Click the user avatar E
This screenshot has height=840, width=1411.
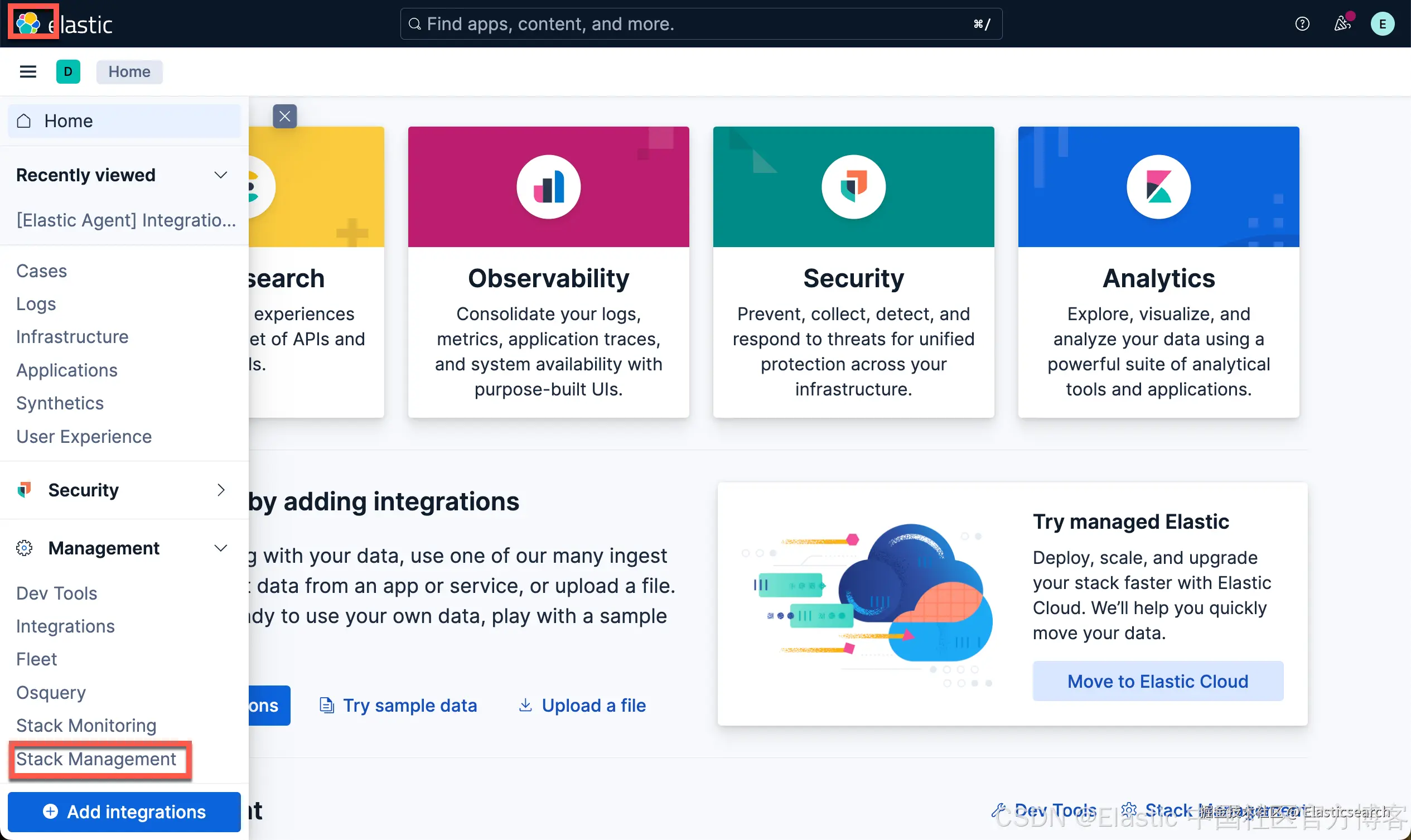[x=1382, y=24]
